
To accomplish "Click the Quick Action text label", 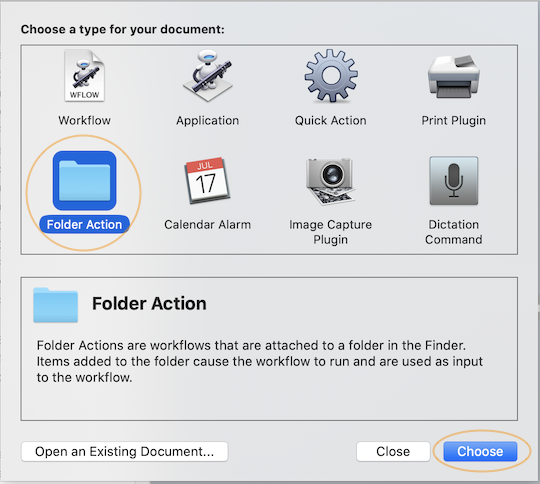I will [331, 121].
